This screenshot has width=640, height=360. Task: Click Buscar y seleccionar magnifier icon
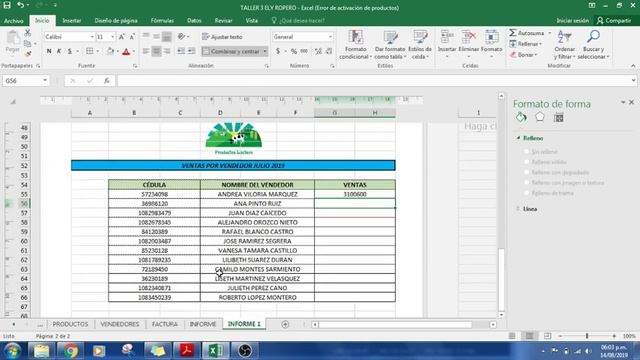click(593, 37)
